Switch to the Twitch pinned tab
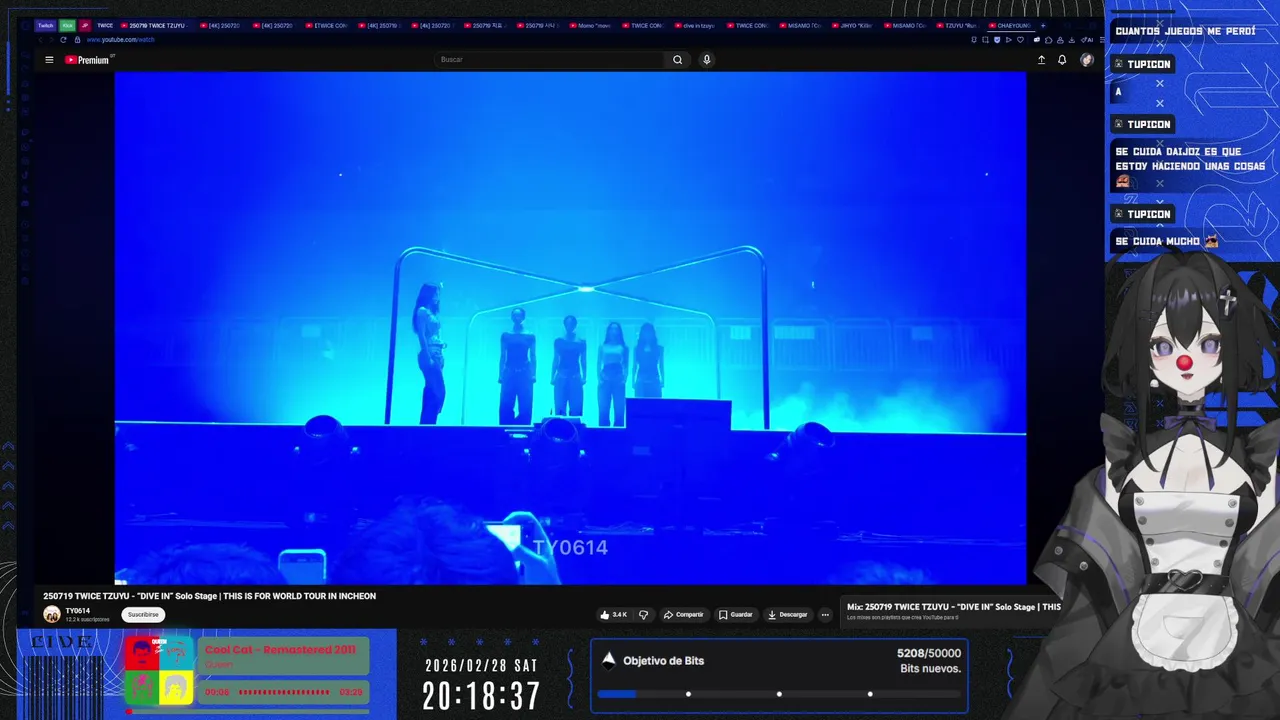The width and height of the screenshot is (1280, 720). 45,25
